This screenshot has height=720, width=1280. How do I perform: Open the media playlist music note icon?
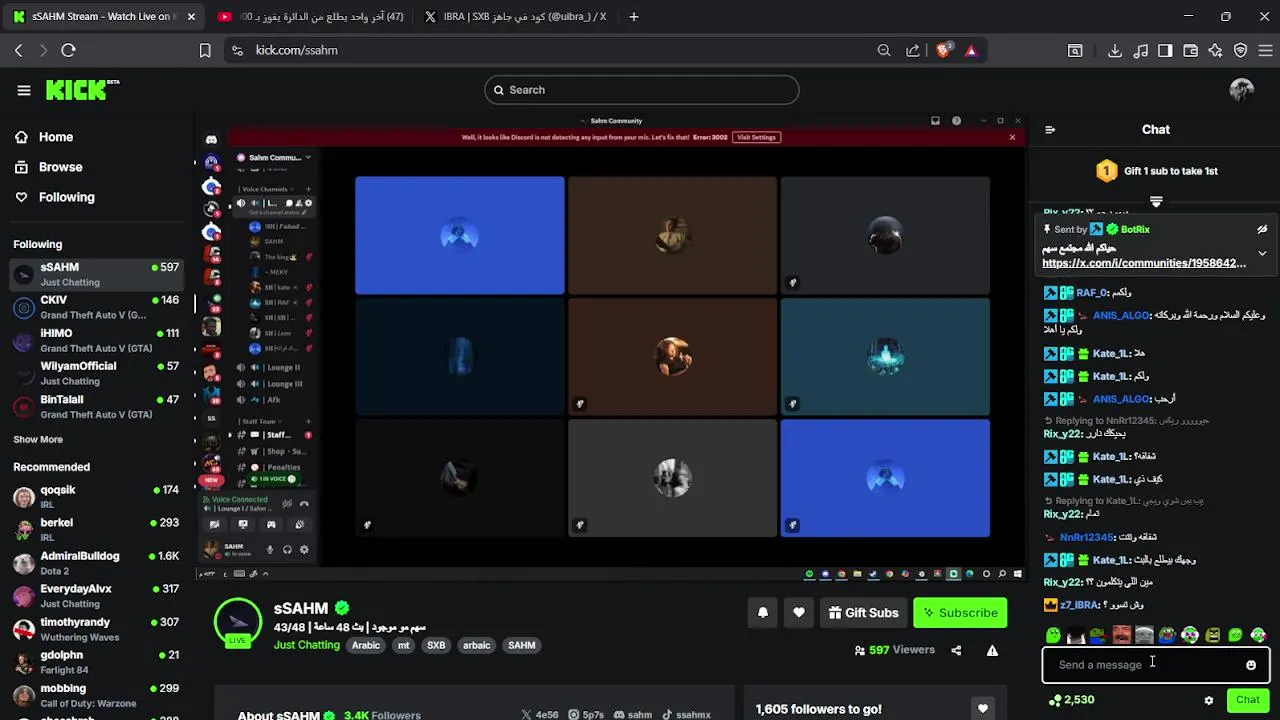pos(1141,50)
